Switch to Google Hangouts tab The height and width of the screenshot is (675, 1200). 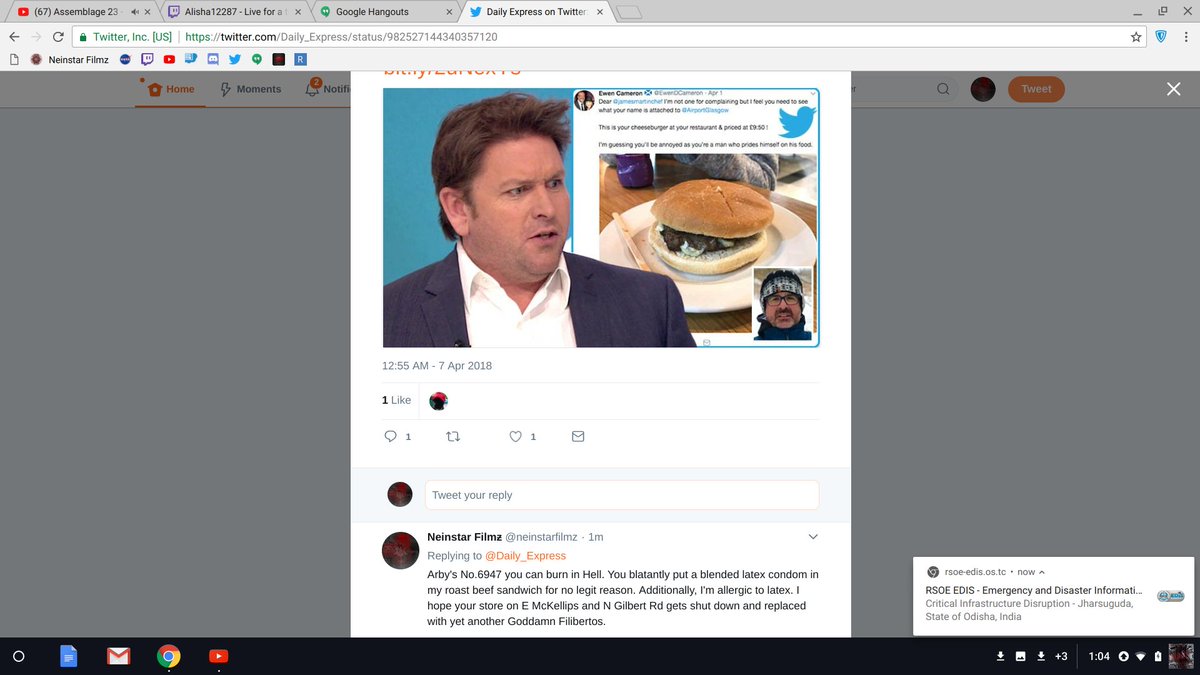pos(385,11)
